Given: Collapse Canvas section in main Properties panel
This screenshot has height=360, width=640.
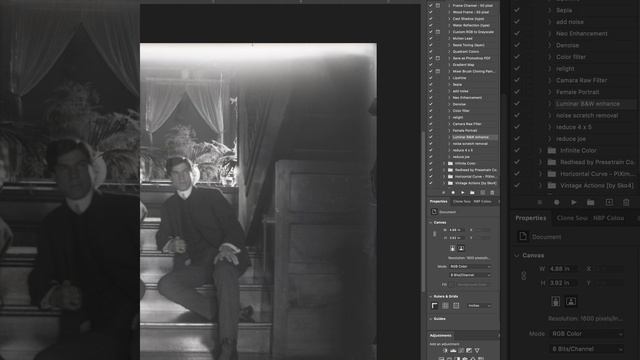Looking at the screenshot, I should coord(431,223).
